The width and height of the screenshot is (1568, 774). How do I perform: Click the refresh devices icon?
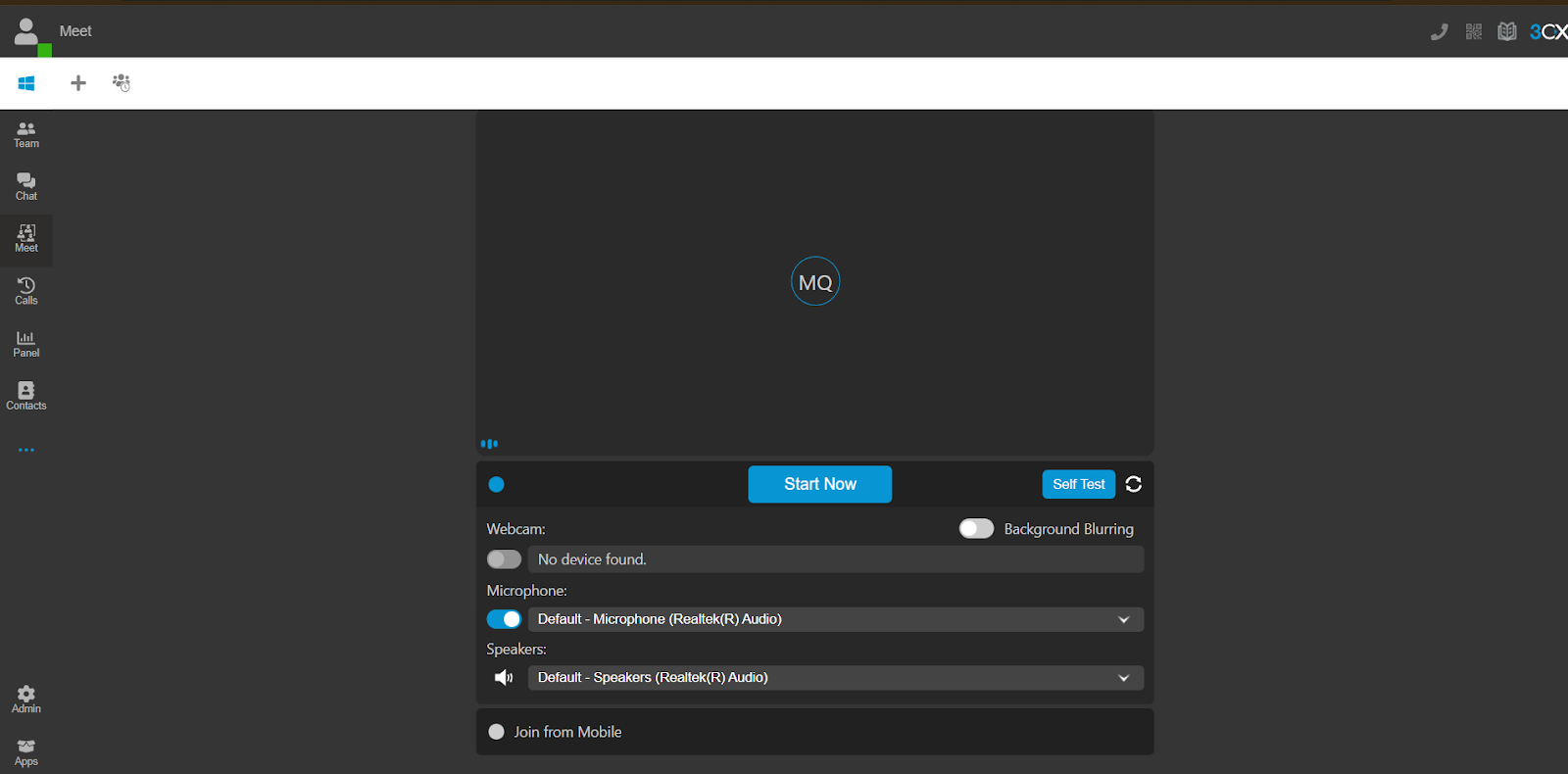click(1134, 484)
